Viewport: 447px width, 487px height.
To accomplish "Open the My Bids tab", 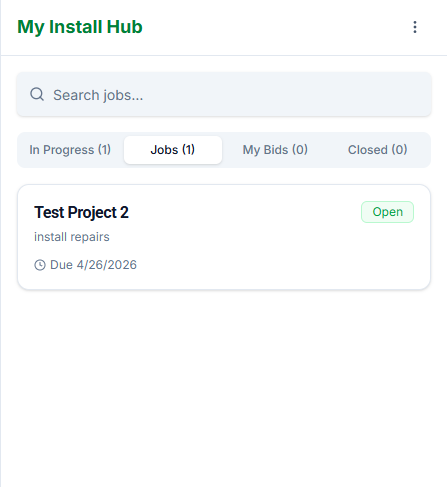I will click(275, 150).
